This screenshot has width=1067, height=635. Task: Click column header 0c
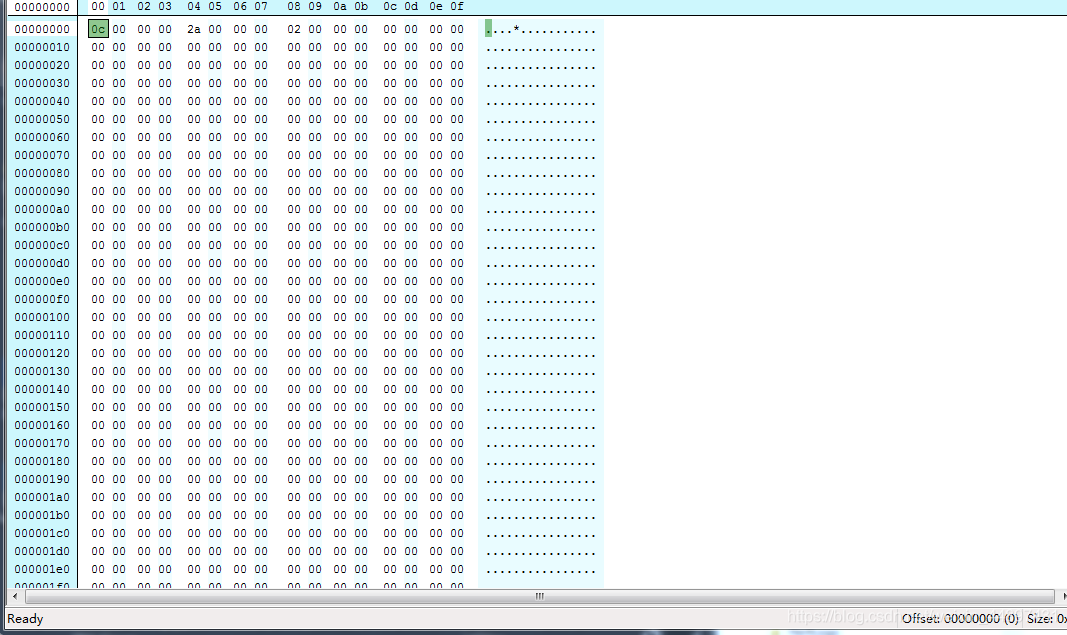pyautogui.click(x=390, y=6)
